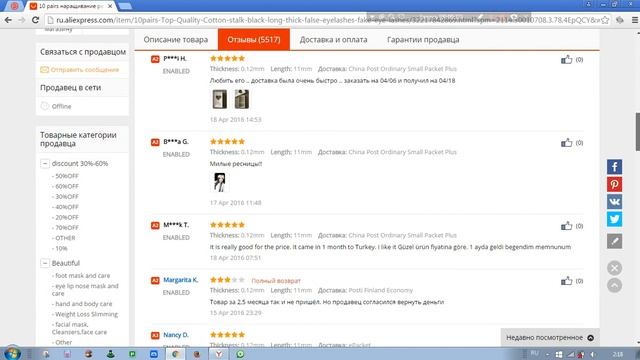Collapse the discount 30%-60% category
Viewport: 640px width, 360px height.
tap(45, 164)
